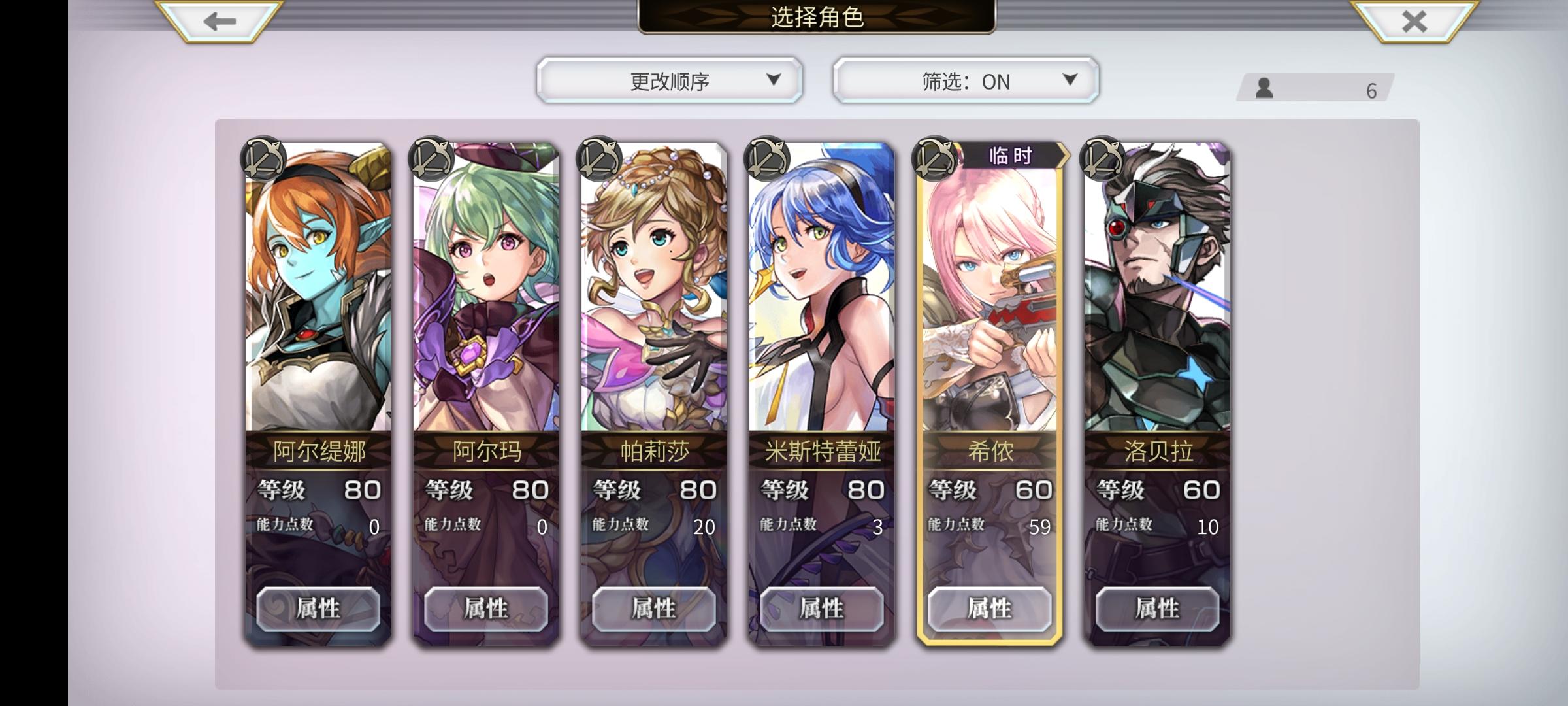Click the 临时 tag on 希依's card

pyautogui.click(x=1011, y=156)
